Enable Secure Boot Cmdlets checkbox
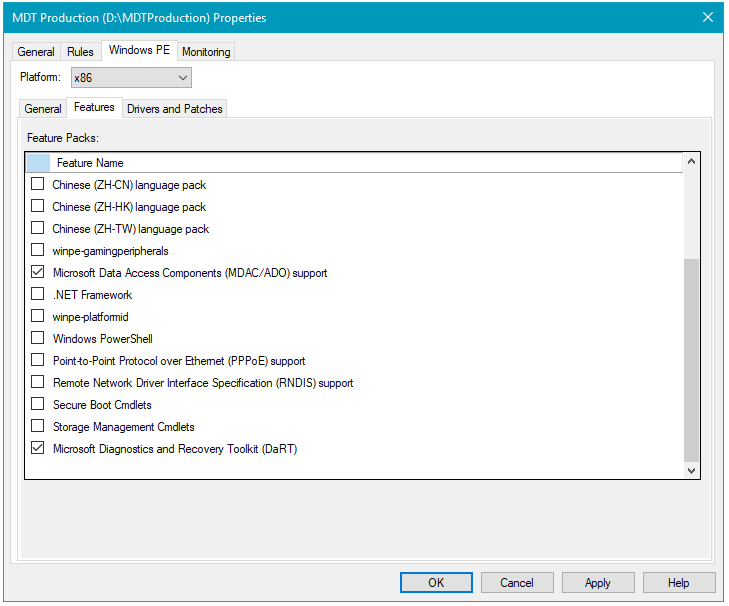Screen dimensions: 729x606 [38, 405]
